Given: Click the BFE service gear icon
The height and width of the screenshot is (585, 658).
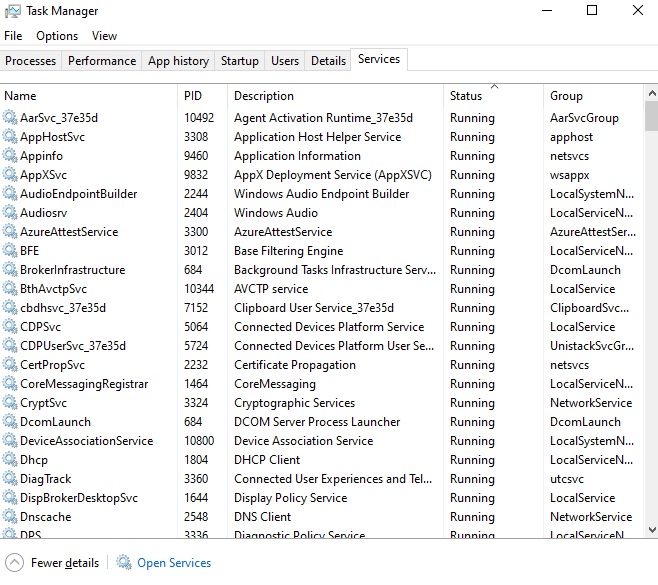Looking at the screenshot, I should pyautogui.click(x=10, y=250).
